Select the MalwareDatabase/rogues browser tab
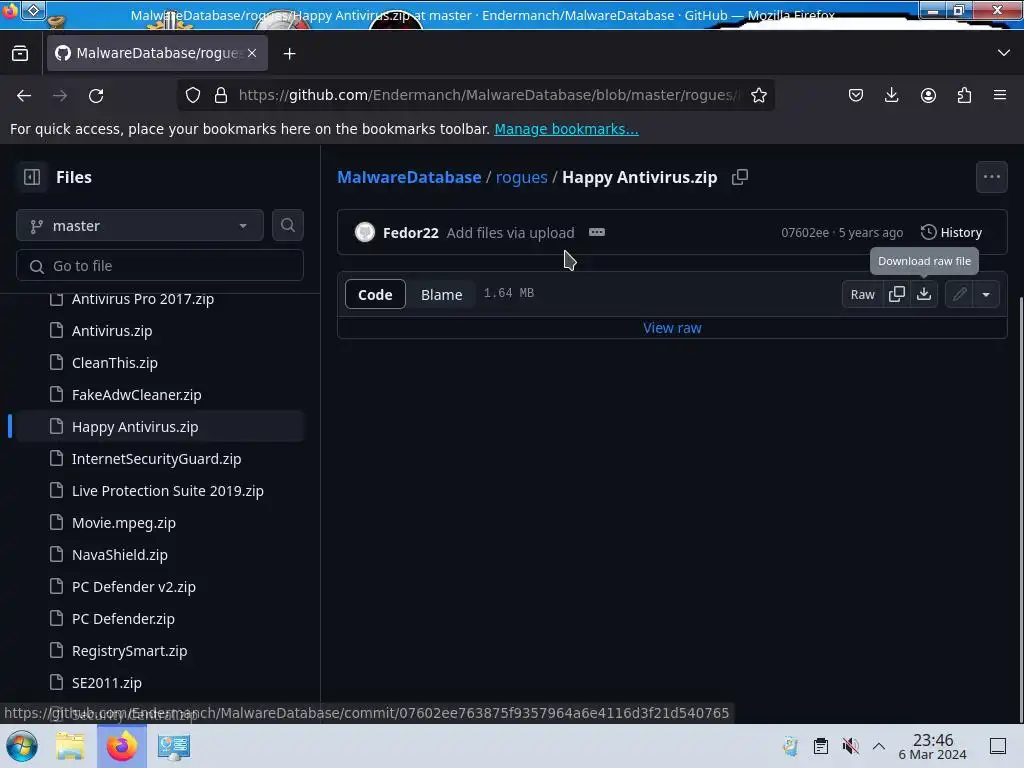Viewport: 1024px width, 768px height. [x=157, y=53]
